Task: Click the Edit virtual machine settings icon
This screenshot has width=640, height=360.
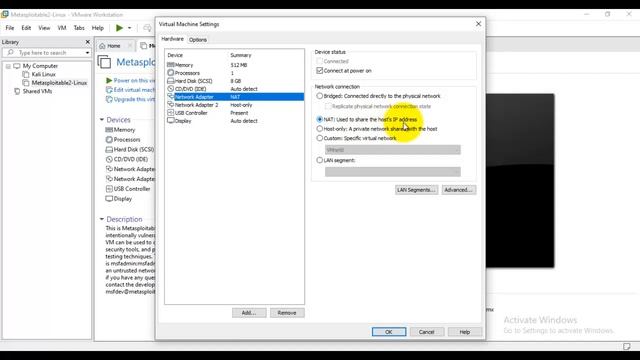Action: point(109,90)
